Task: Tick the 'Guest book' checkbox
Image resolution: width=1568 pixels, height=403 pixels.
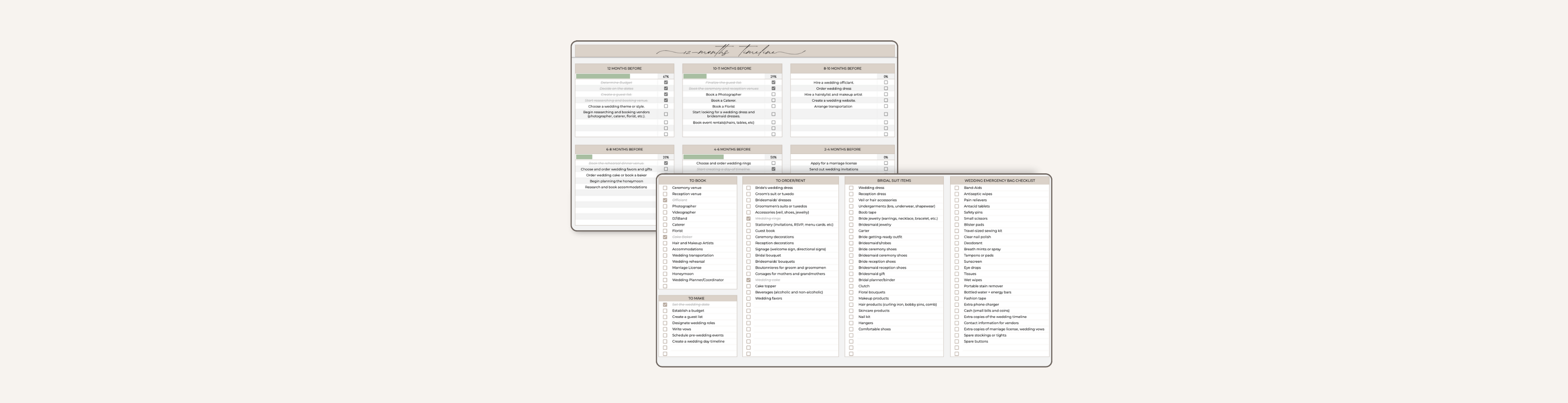Action: 749,231
